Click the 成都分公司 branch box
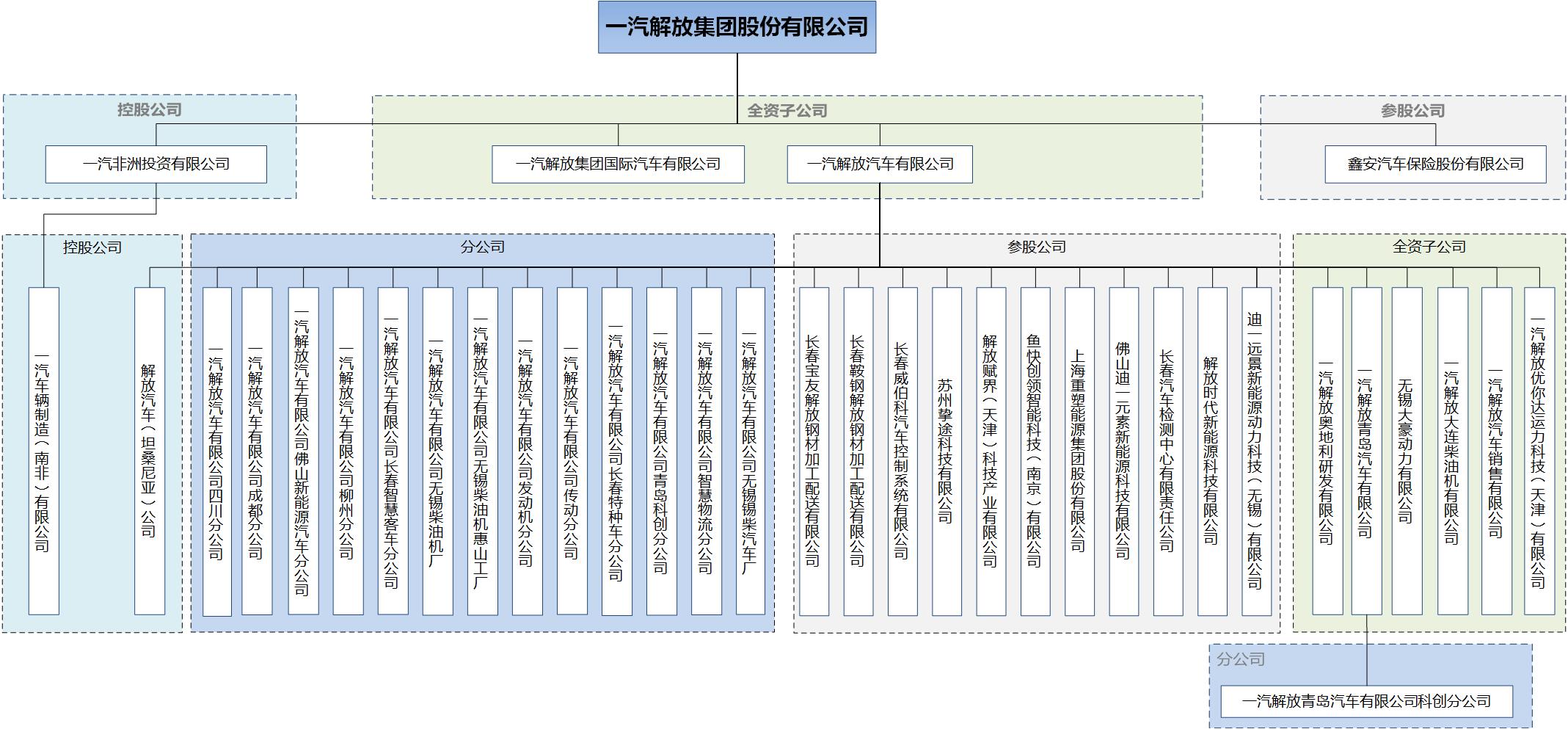 click(x=257, y=451)
